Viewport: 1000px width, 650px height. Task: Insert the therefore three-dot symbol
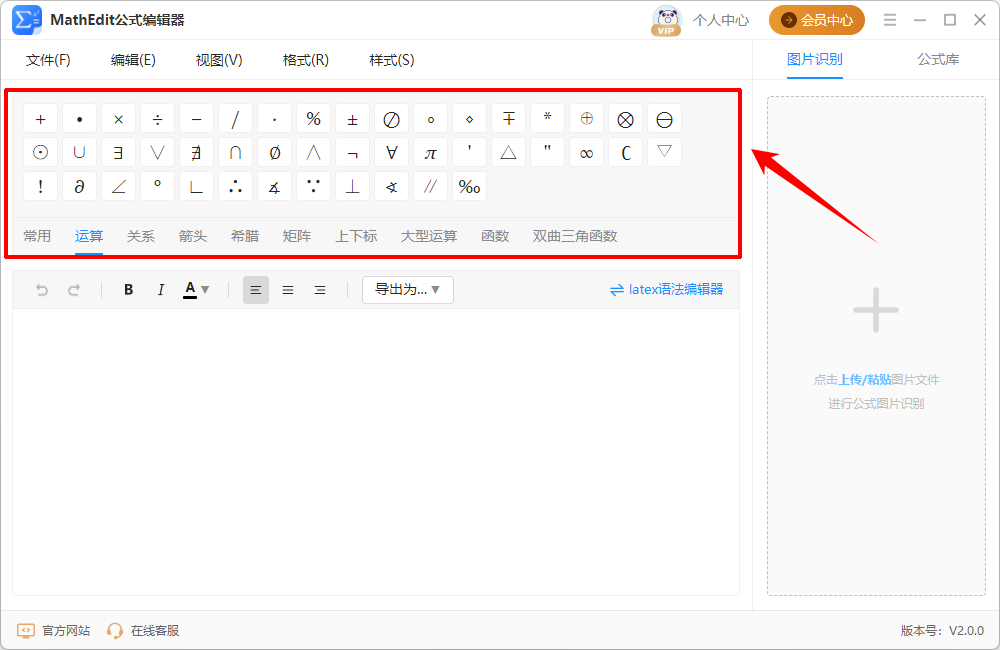pyautogui.click(x=235, y=186)
